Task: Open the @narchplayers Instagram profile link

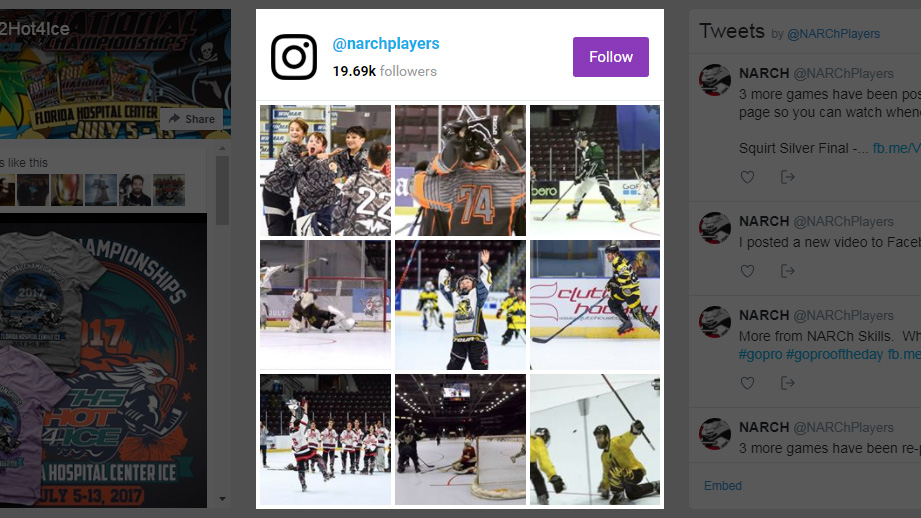Action: pos(386,44)
